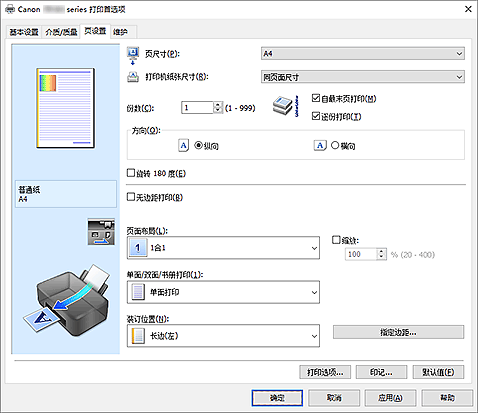Open the Page Size dropdown showing A4
Image resolution: width=478 pixels, height=413 pixels.
coord(363,53)
